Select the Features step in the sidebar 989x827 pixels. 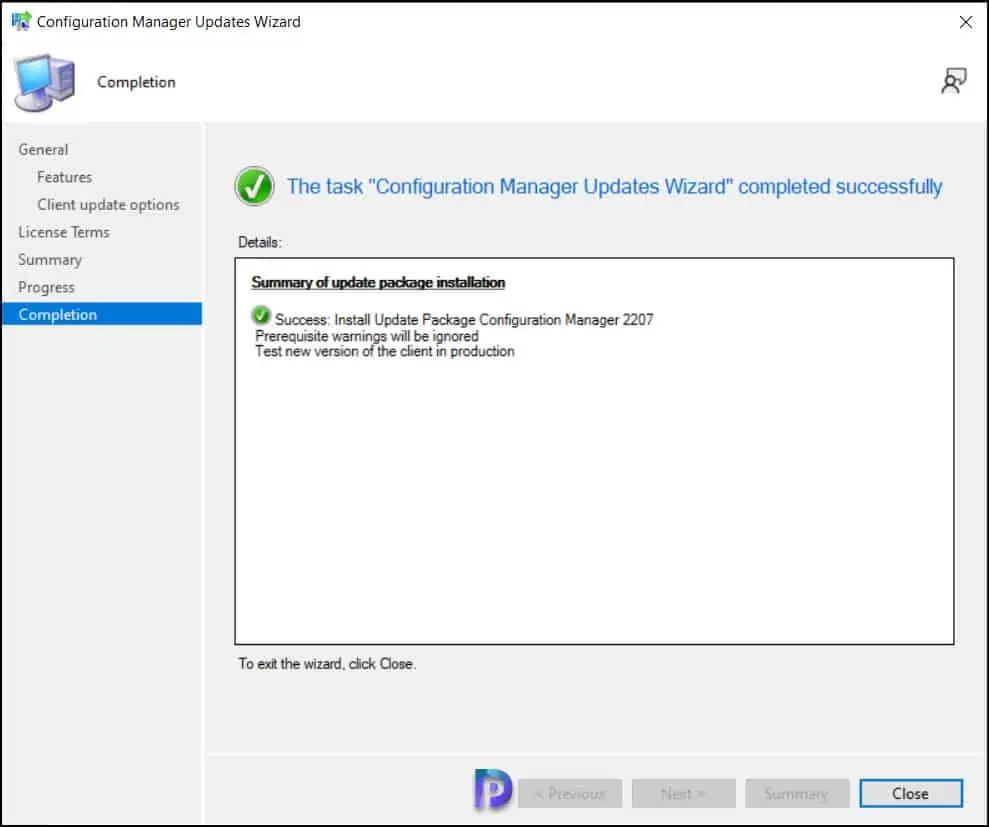click(64, 177)
